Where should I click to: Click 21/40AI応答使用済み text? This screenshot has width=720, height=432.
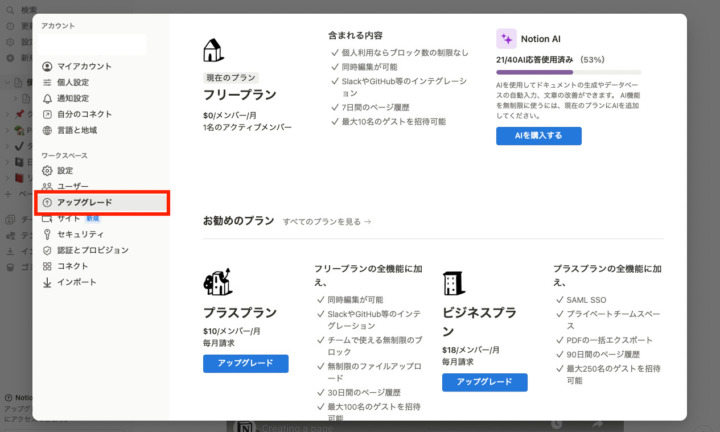pyautogui.click(x=534, y=60)
